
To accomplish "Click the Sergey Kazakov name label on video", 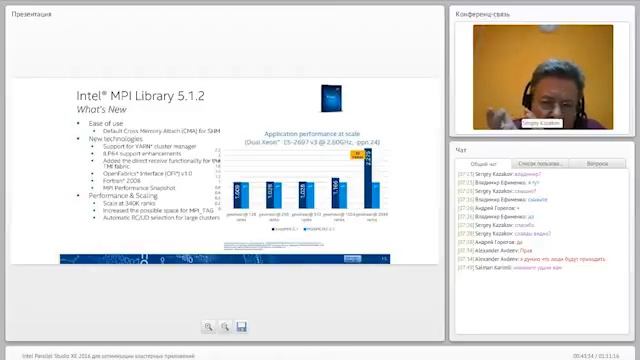I will (542, 123).
